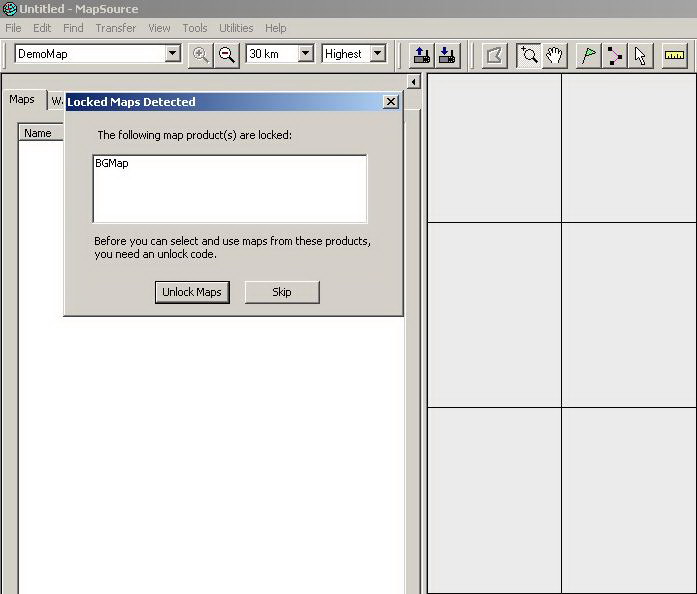Close the Locked Maps Detected dialog
Image resolution: width=697 pixels, height=594 pixels.
tap(390, 102)
